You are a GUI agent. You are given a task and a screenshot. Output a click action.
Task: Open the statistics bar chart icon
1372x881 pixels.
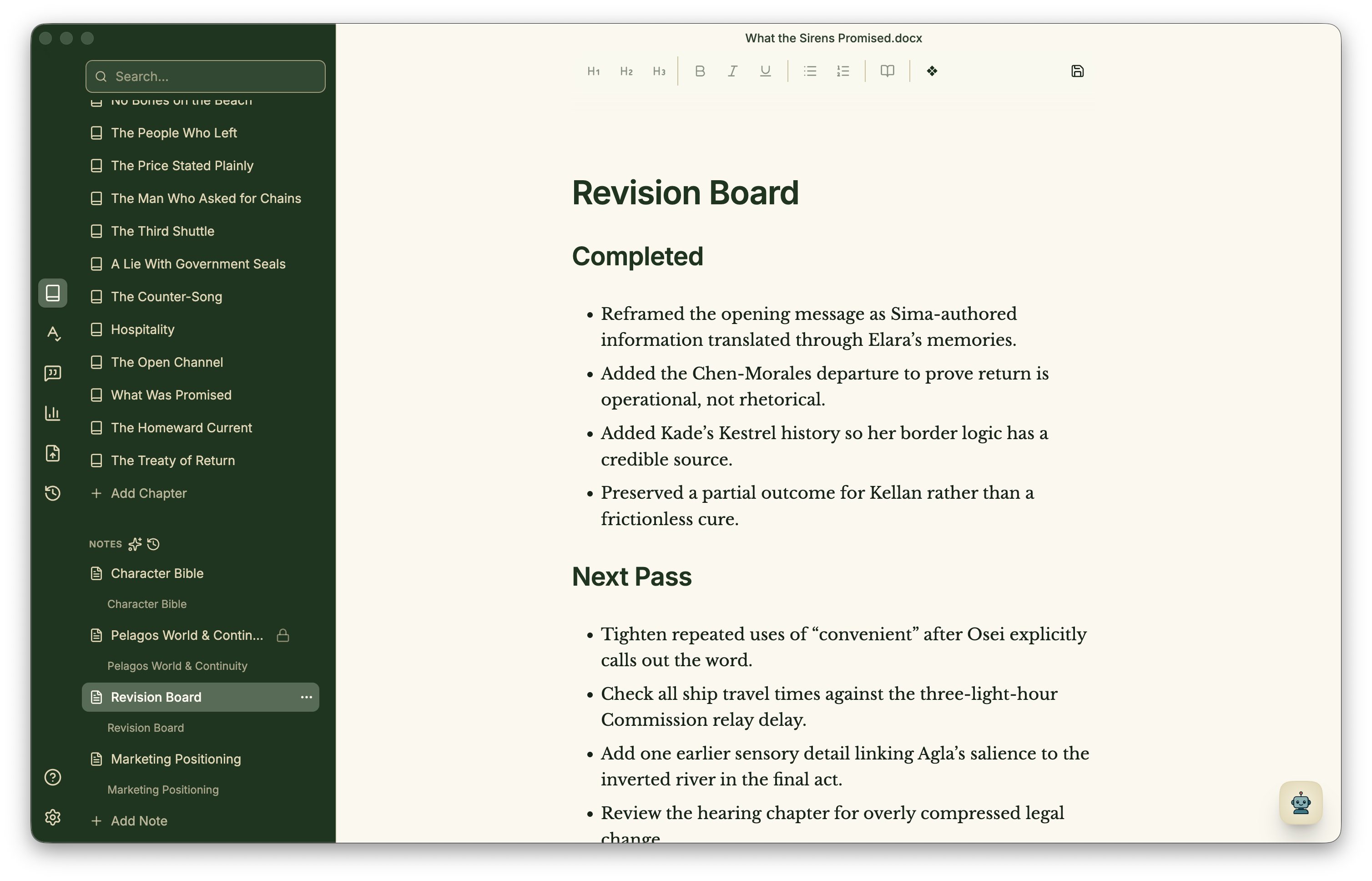click(53, 413)
